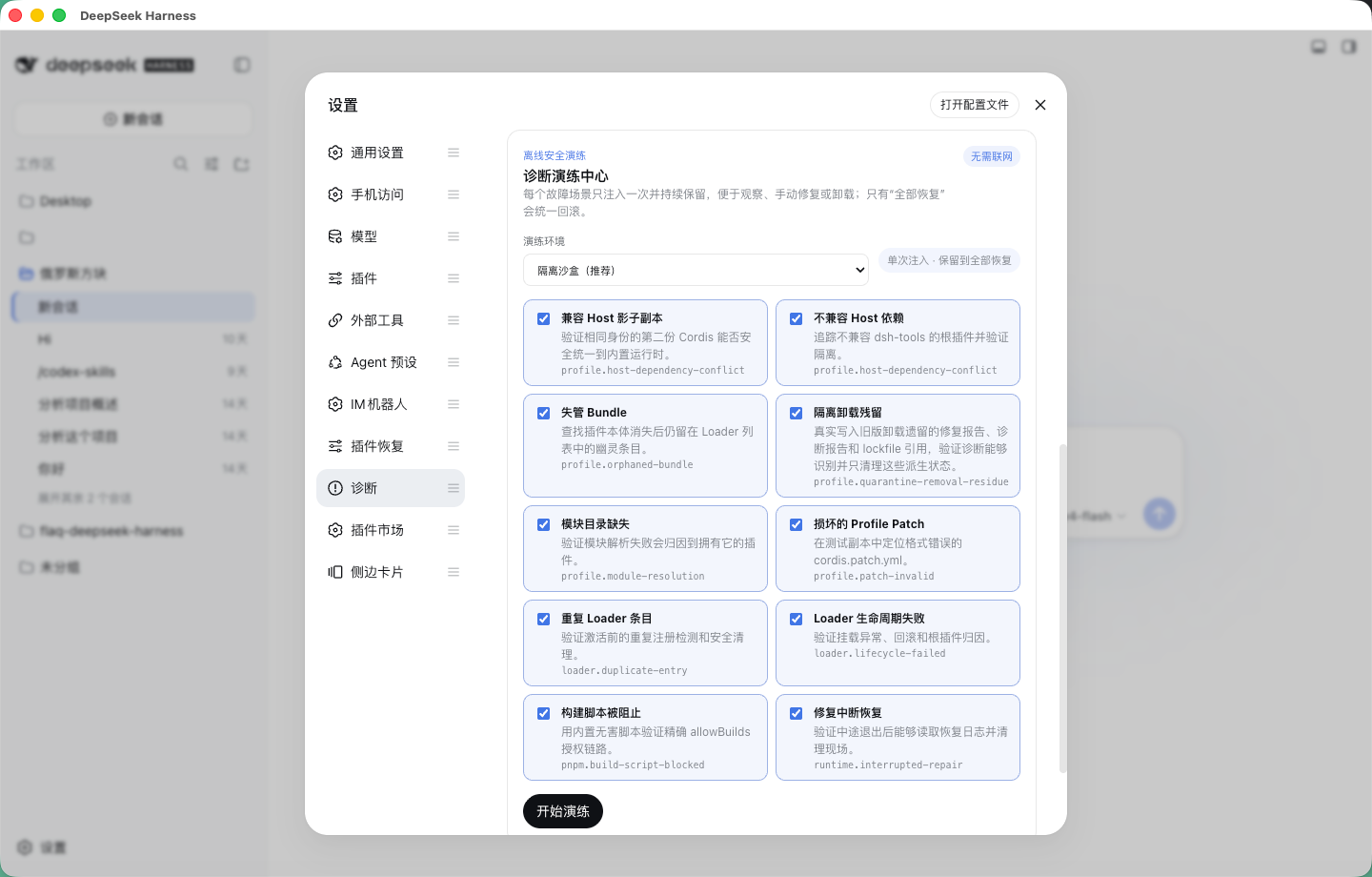1372x877 pixels.
Task: Click 开始演练 button
Action: tap(563, 811)
